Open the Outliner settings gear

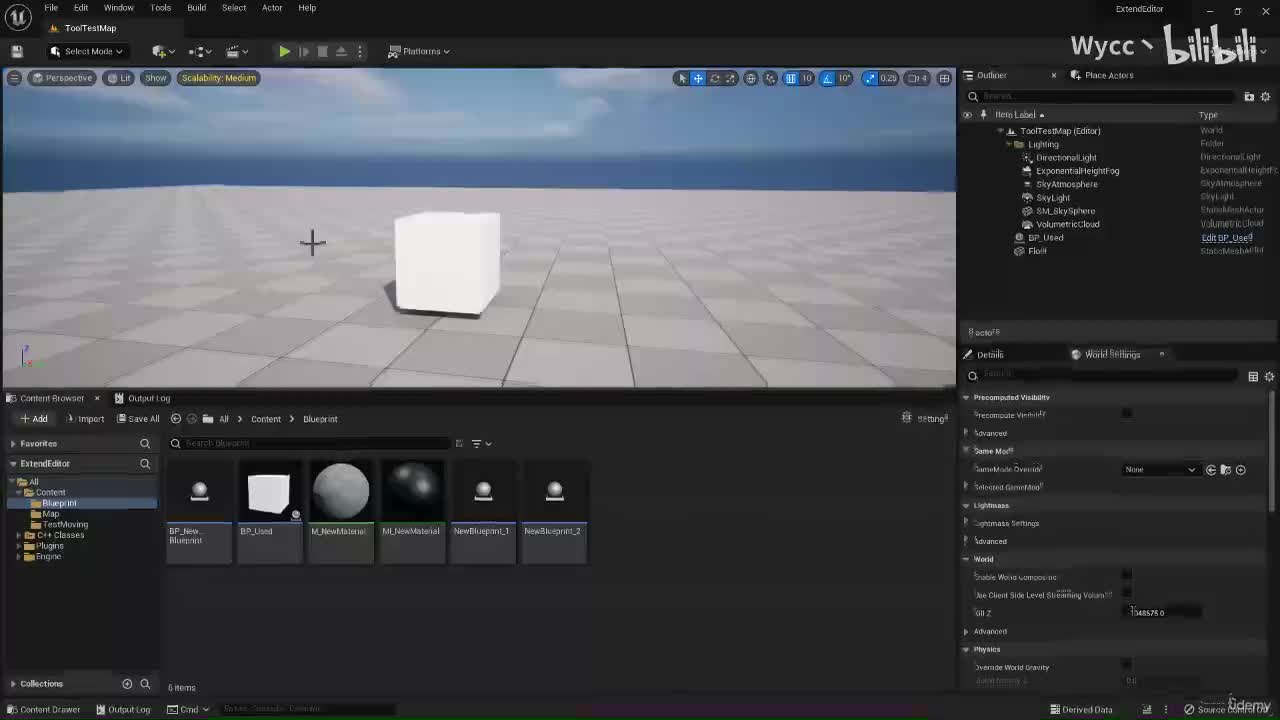point(1265,96)
